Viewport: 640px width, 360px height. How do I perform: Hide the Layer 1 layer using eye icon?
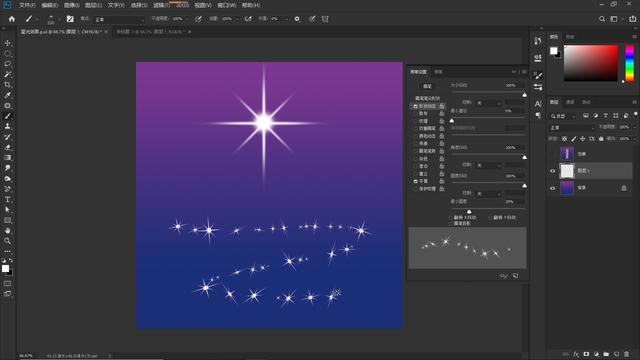pos(553,171)
